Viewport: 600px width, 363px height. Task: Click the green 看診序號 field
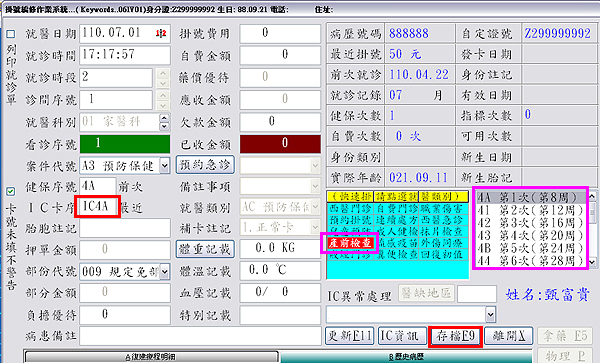point(125,143)
